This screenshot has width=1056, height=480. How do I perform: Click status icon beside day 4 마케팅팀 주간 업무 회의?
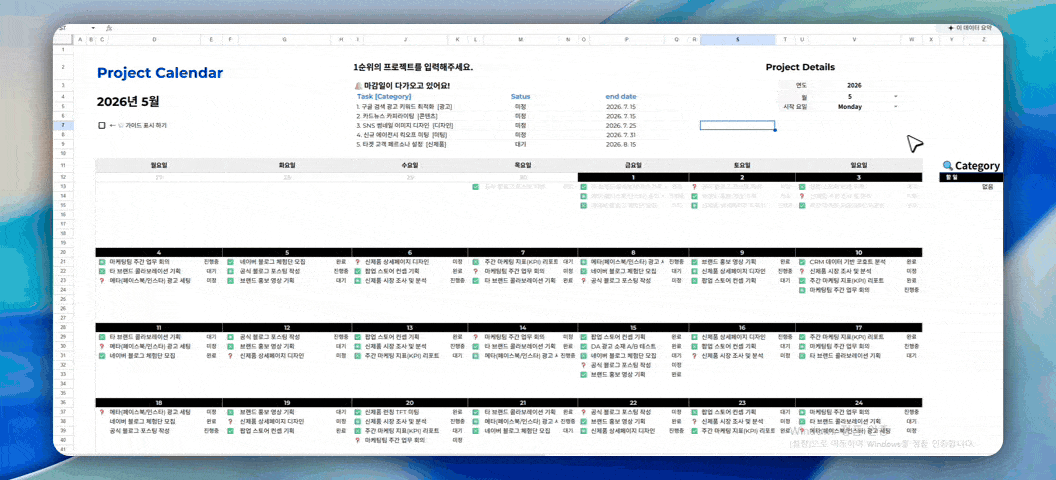point(102,261)
